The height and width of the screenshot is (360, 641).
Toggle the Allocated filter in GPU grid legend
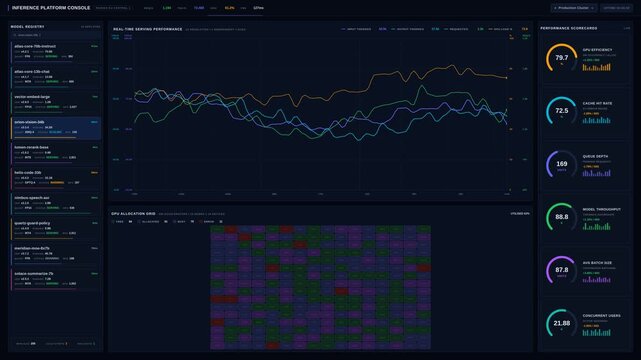coord(153,221)
